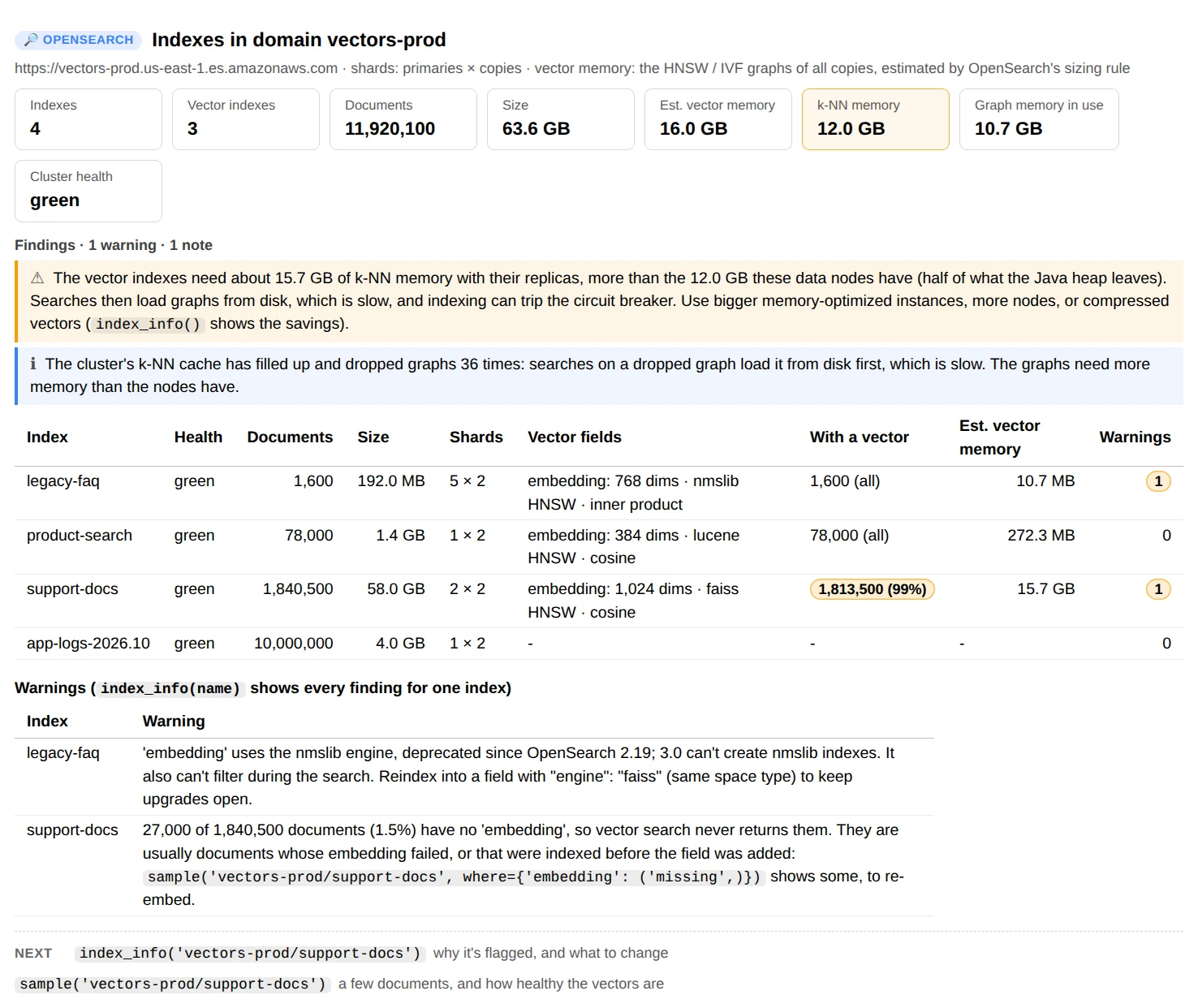Click the 78,000 (all) cell
The width and height of the screenshot is (1198, 1008).
click(850, 536)
